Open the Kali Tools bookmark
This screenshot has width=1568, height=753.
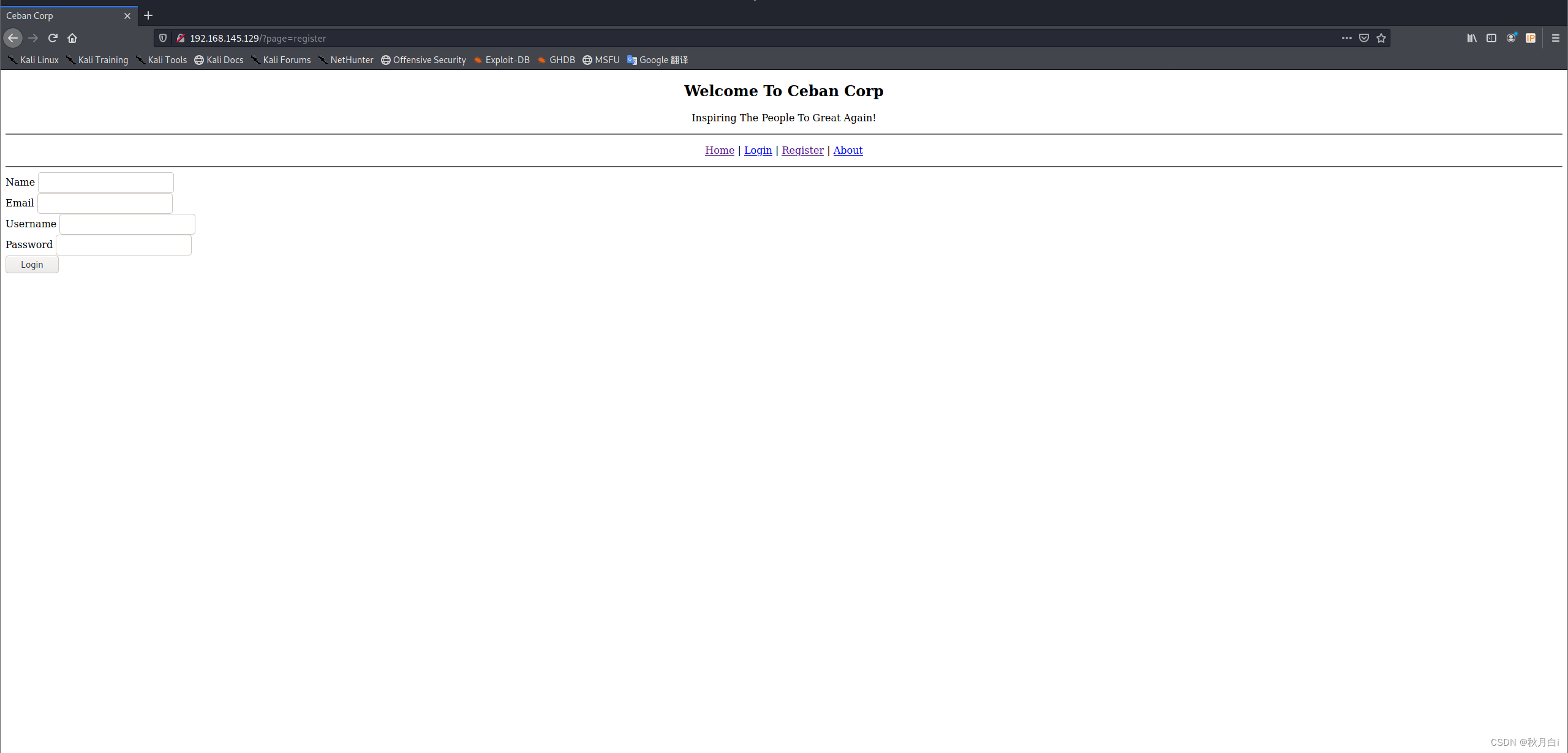pyautogui.click(x=167, y=60)
